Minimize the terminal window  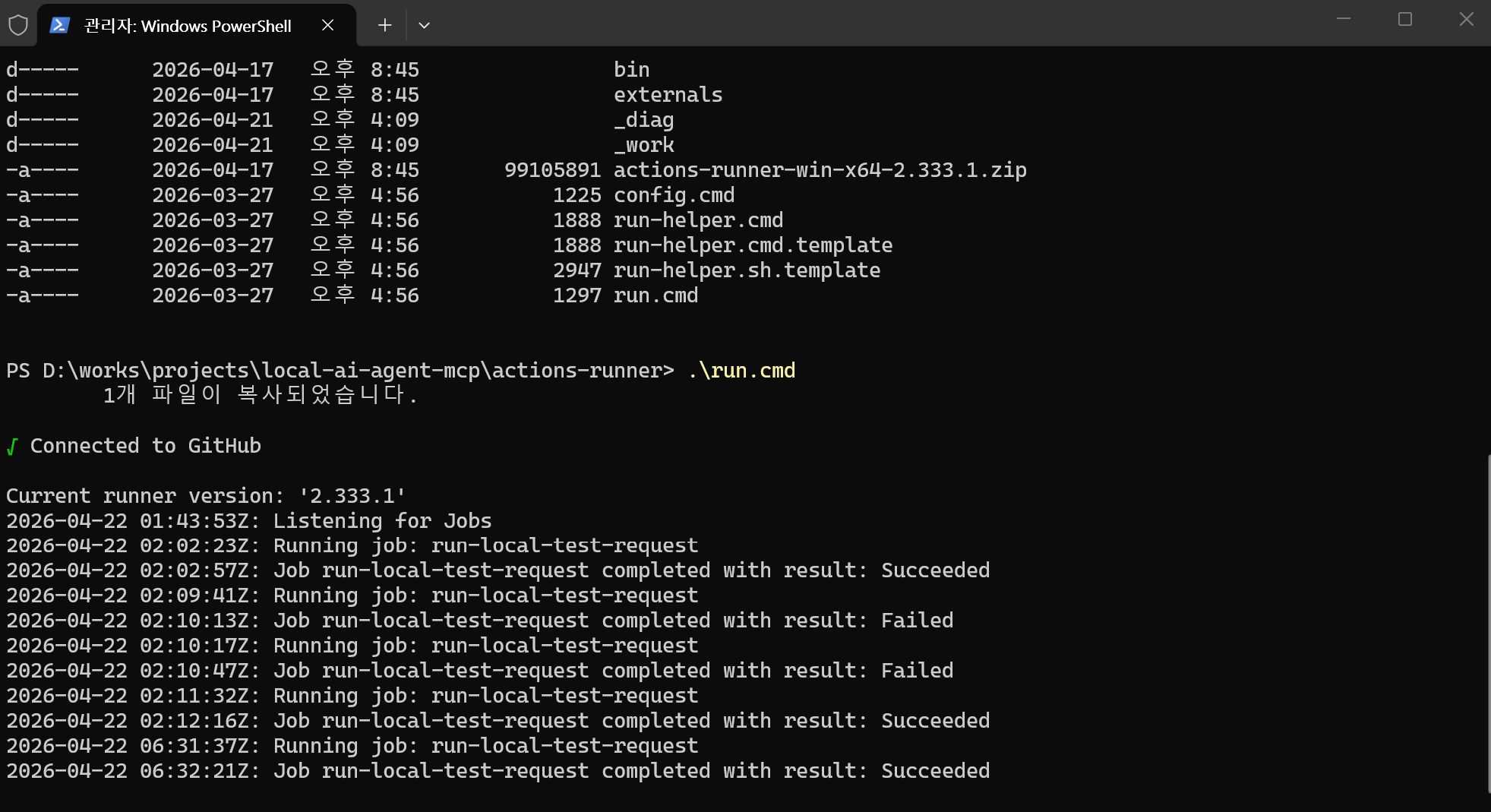[1343, 19]
